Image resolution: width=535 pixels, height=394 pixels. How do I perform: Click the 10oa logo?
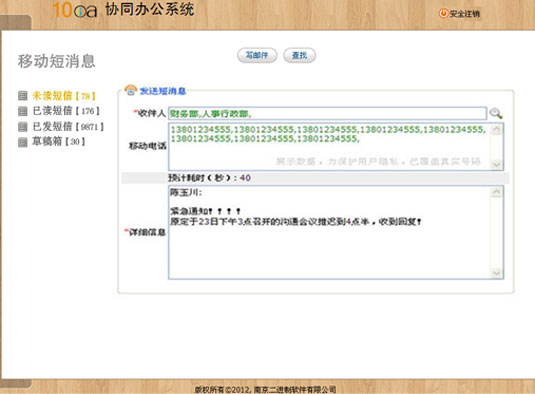75,10
